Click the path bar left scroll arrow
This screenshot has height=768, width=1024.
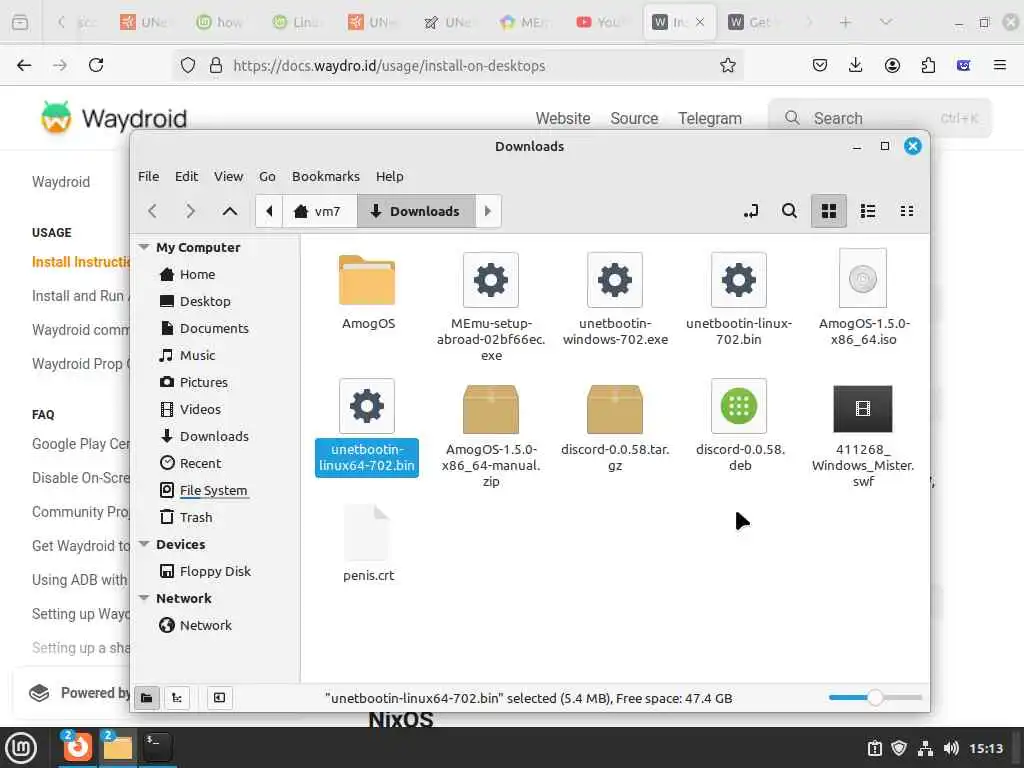[269, 211]
